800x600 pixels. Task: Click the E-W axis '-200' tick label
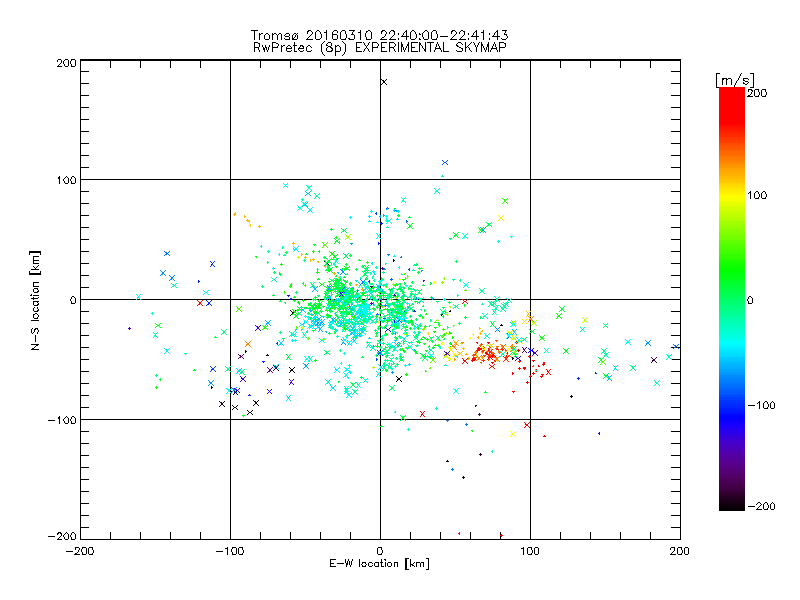81,551
